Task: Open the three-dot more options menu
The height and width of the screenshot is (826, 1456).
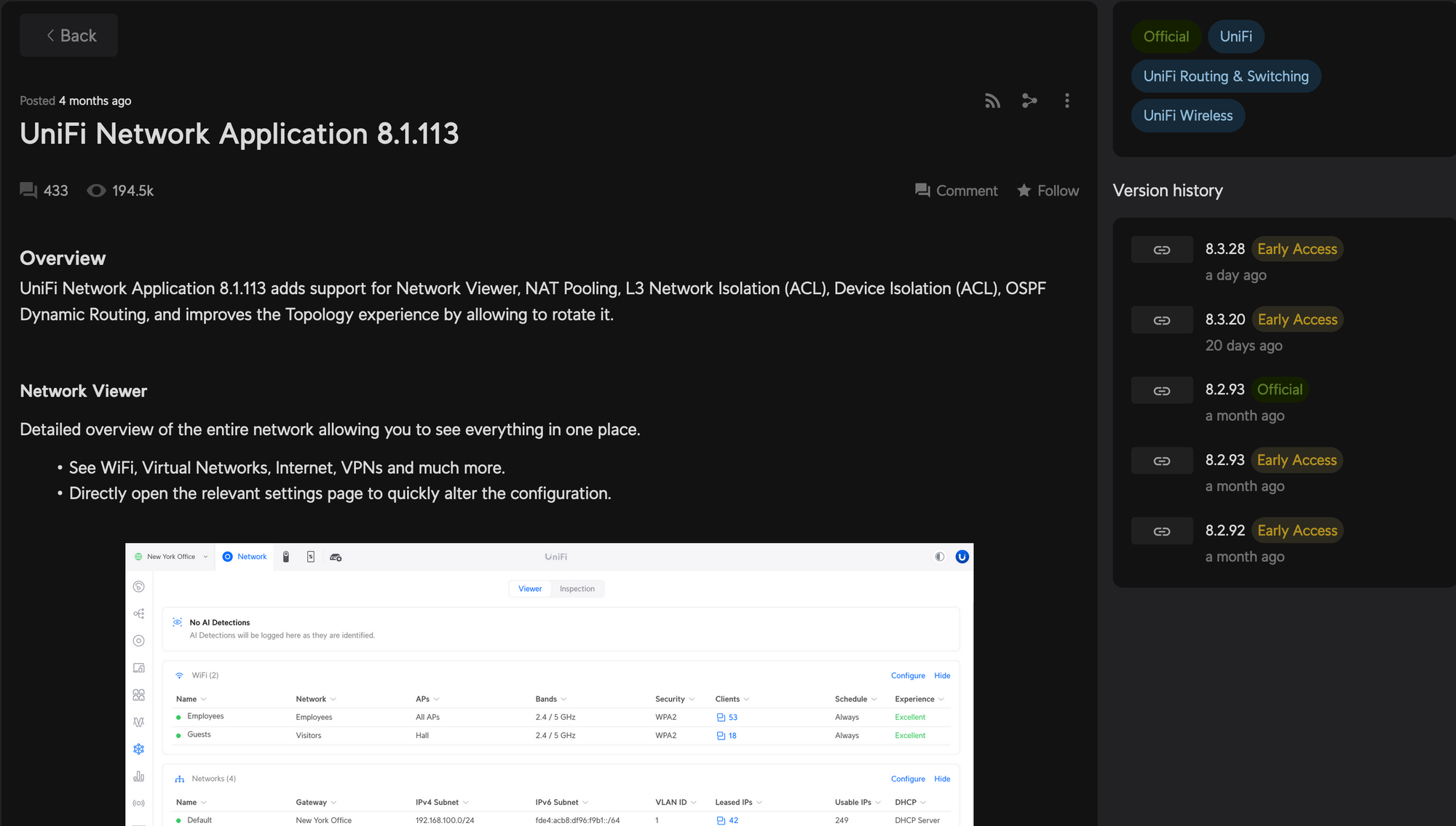Action: [1067, 101]
